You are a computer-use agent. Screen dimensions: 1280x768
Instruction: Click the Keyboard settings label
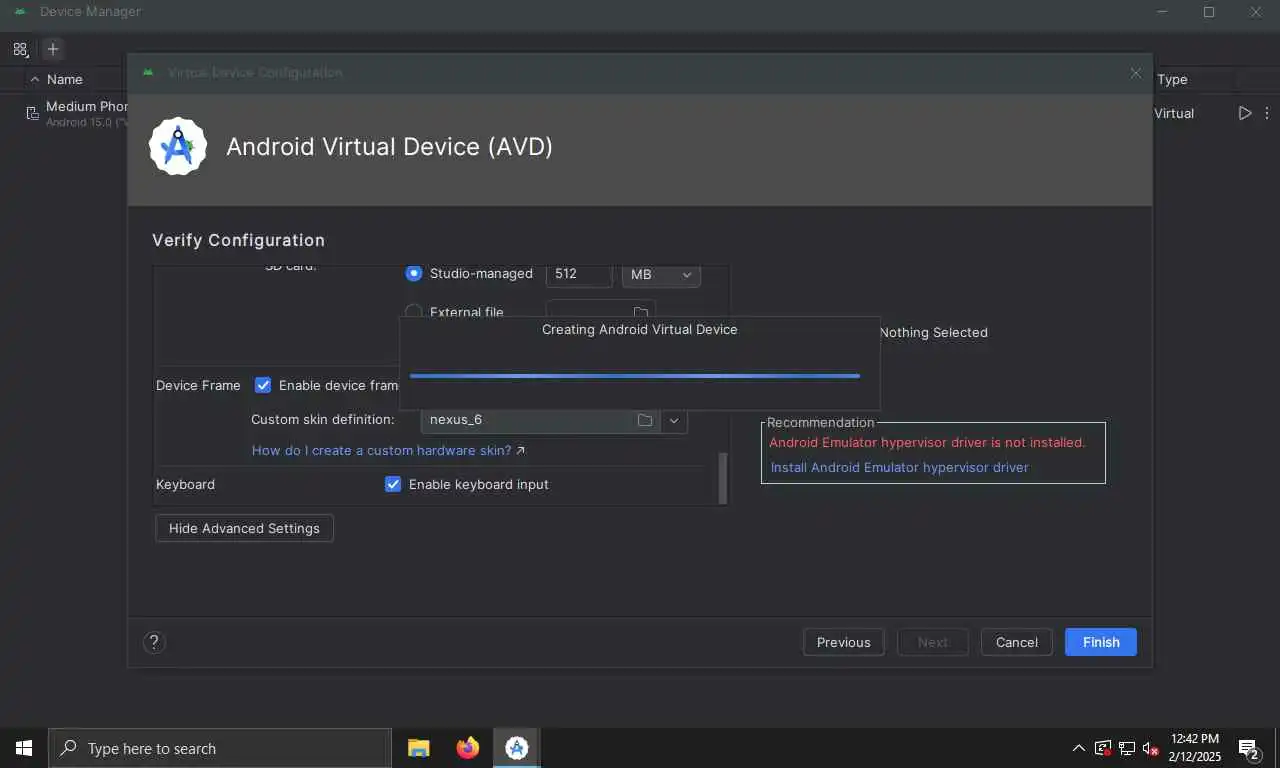coord(185,484)
